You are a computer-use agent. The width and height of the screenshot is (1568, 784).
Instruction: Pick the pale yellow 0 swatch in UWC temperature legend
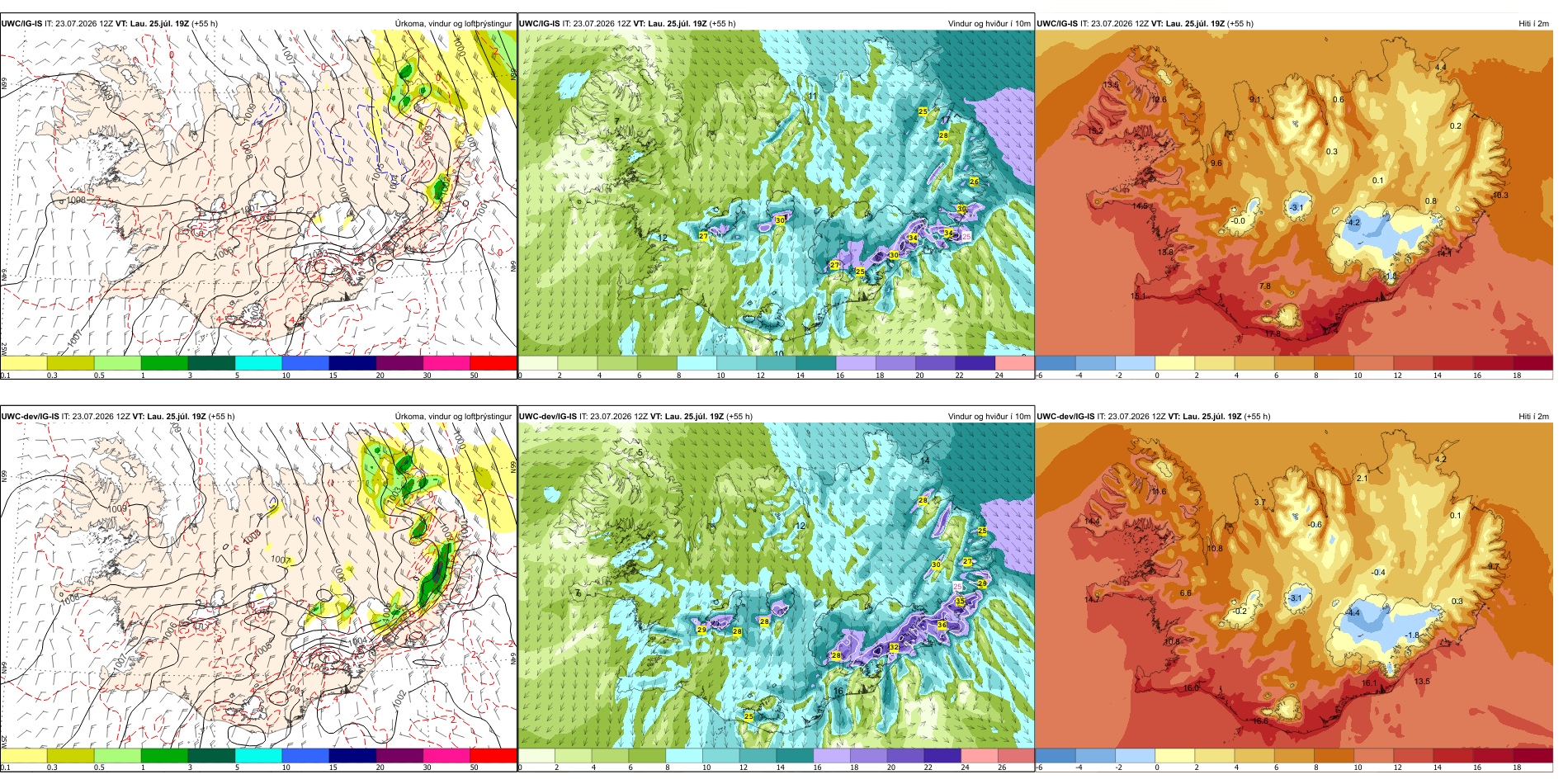(1175, 362)
